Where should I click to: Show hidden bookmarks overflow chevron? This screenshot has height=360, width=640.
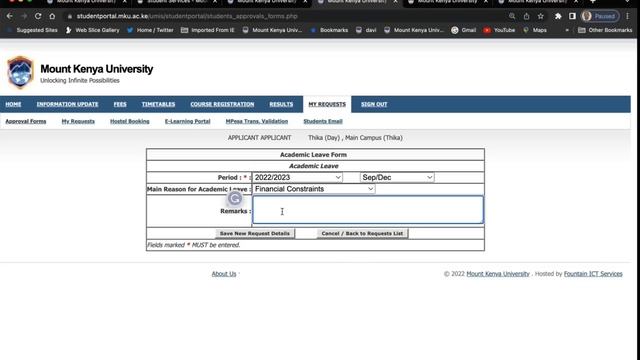[x=567, y=30]
